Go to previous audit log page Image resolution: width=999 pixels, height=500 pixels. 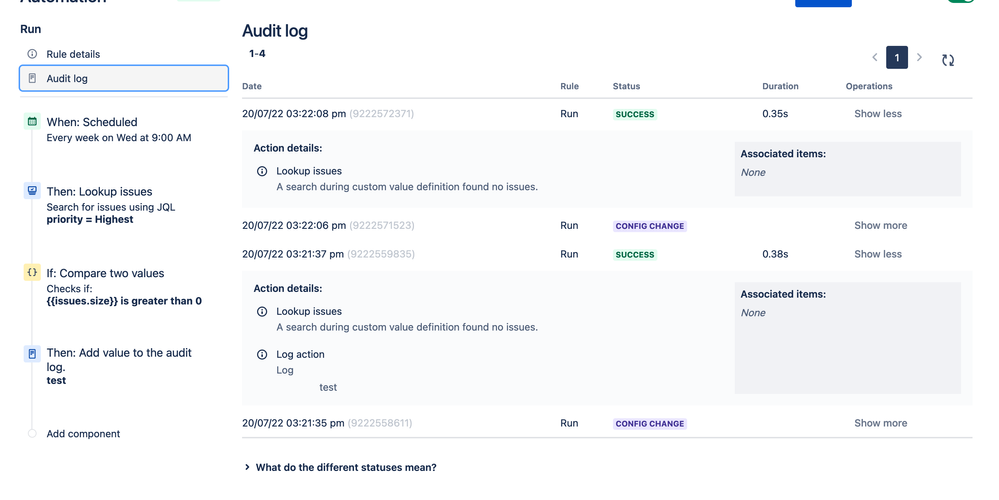[x=875, y=57]
